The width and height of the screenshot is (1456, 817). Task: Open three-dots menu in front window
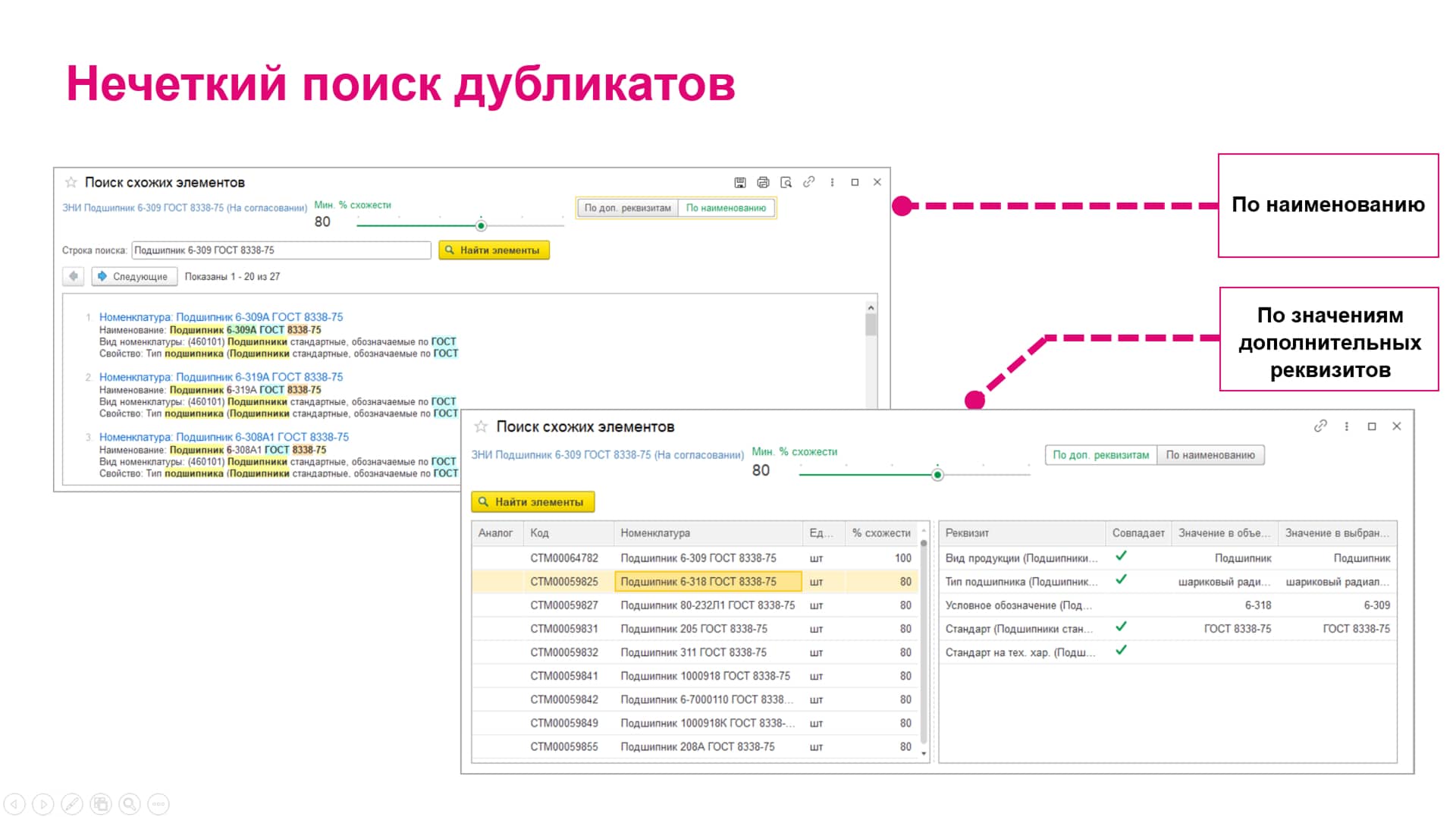[1347, 426]
